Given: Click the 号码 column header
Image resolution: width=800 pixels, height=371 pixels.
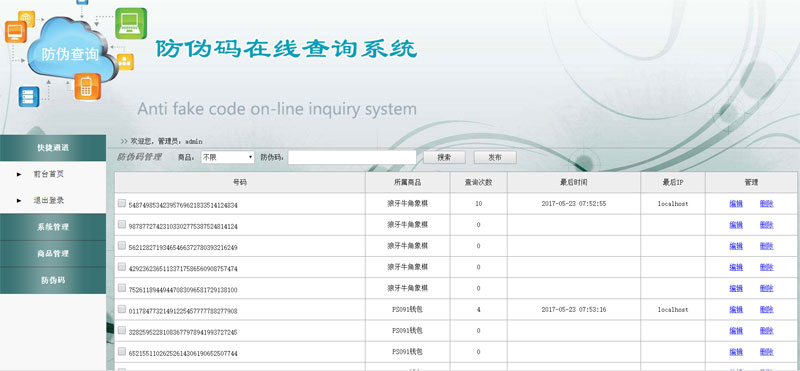Looking at the screenshot, I should (x=240, y=182).
